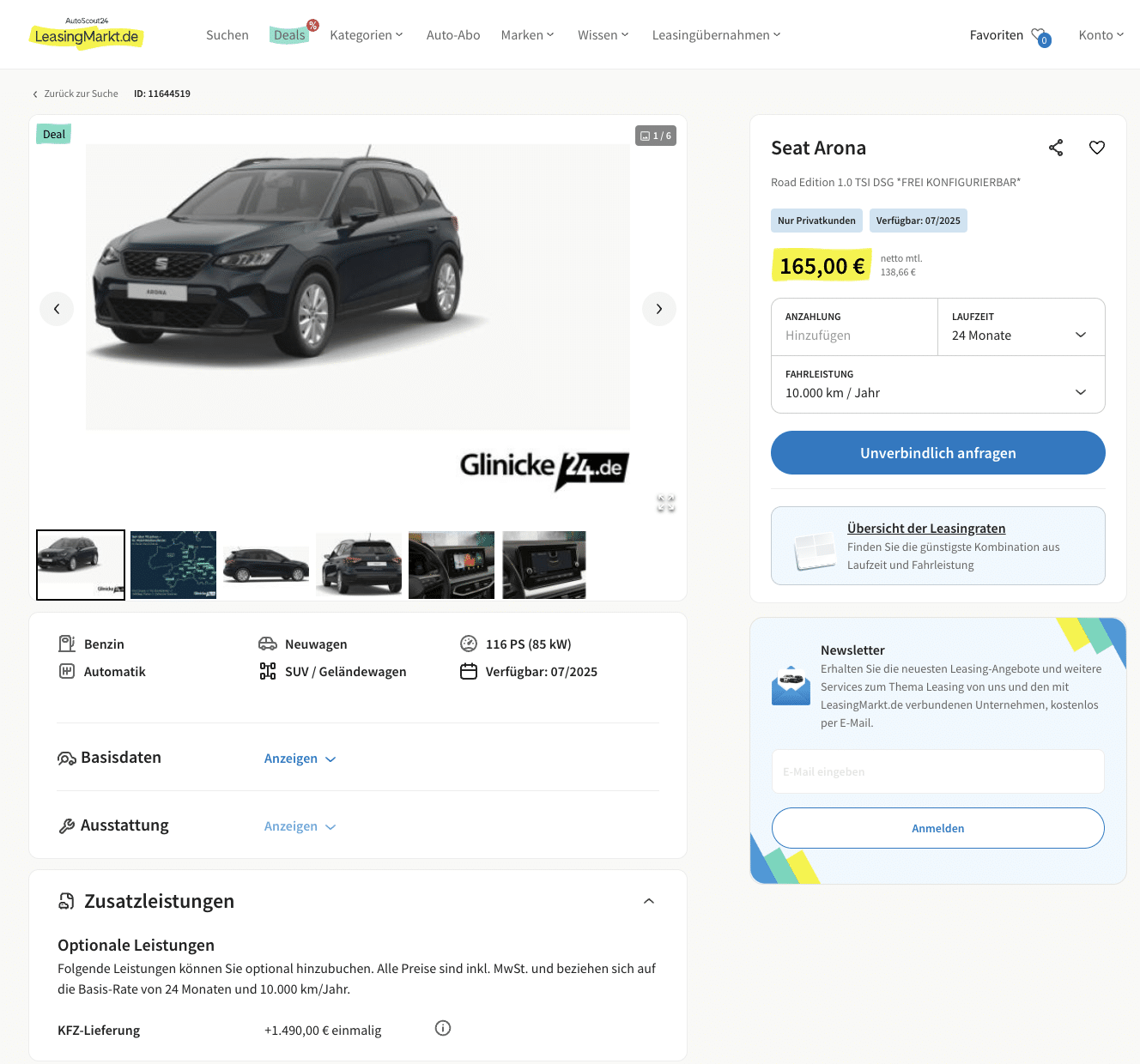Collapse the Zusatzleistungen section chevron
Image resolution: width=1140 pixels, height=1064 pixels.
click(649, 901)
